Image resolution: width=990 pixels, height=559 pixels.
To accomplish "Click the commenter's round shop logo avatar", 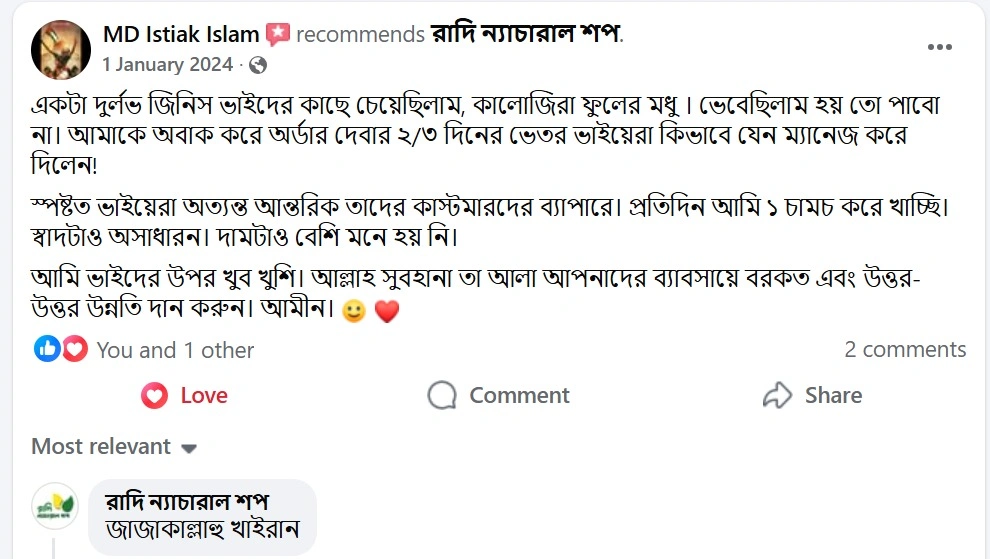I will click(x=56, y=507).
